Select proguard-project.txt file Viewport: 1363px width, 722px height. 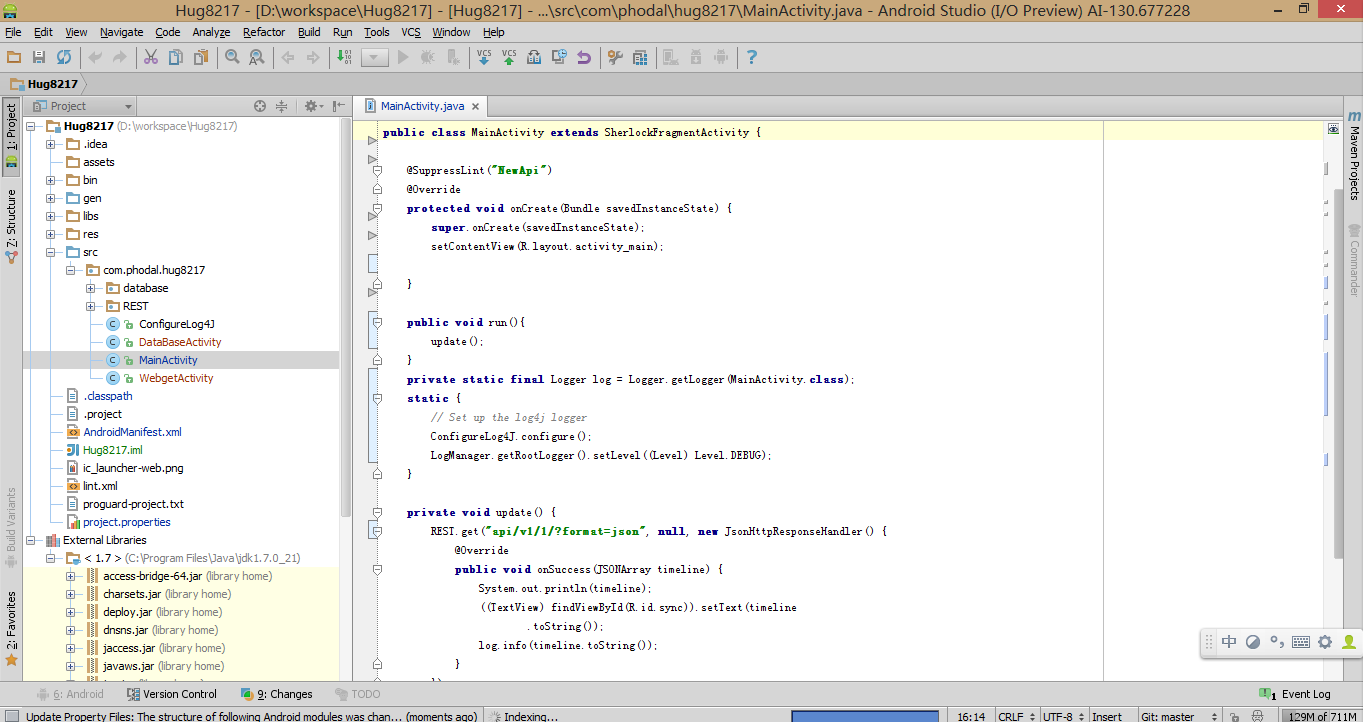click(x=133, y=504)
